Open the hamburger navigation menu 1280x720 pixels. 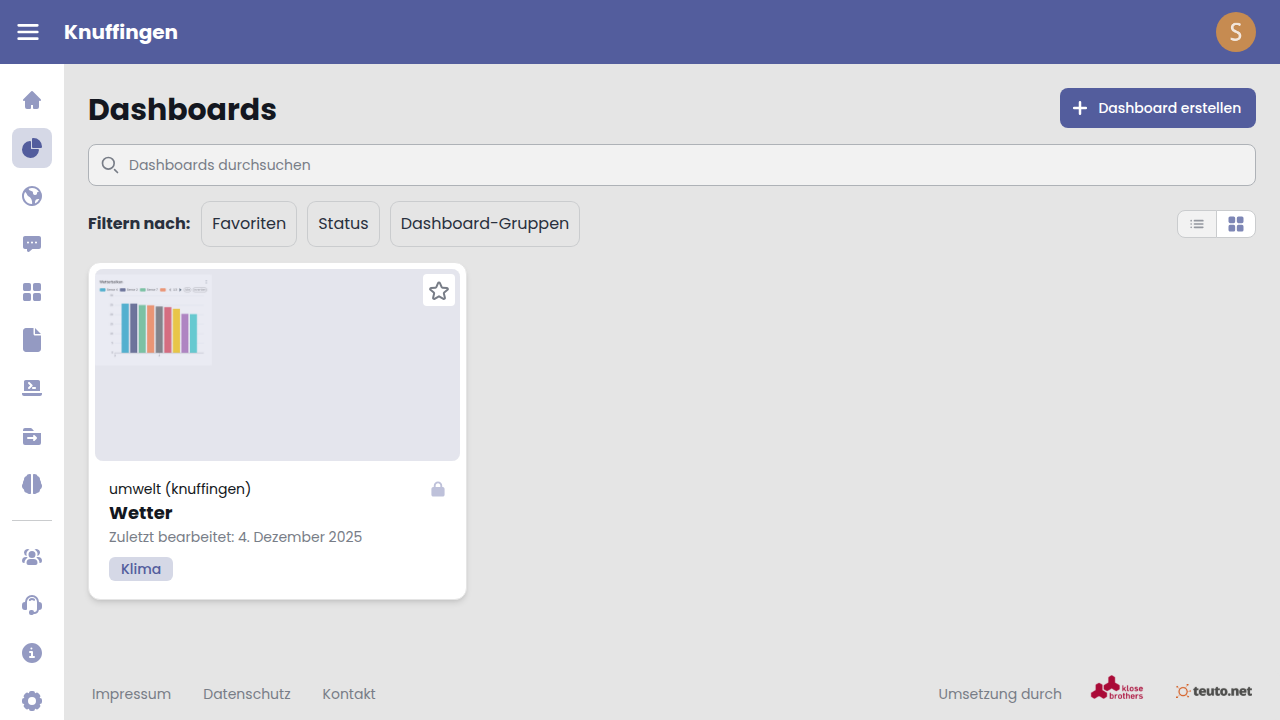point(28,32)
